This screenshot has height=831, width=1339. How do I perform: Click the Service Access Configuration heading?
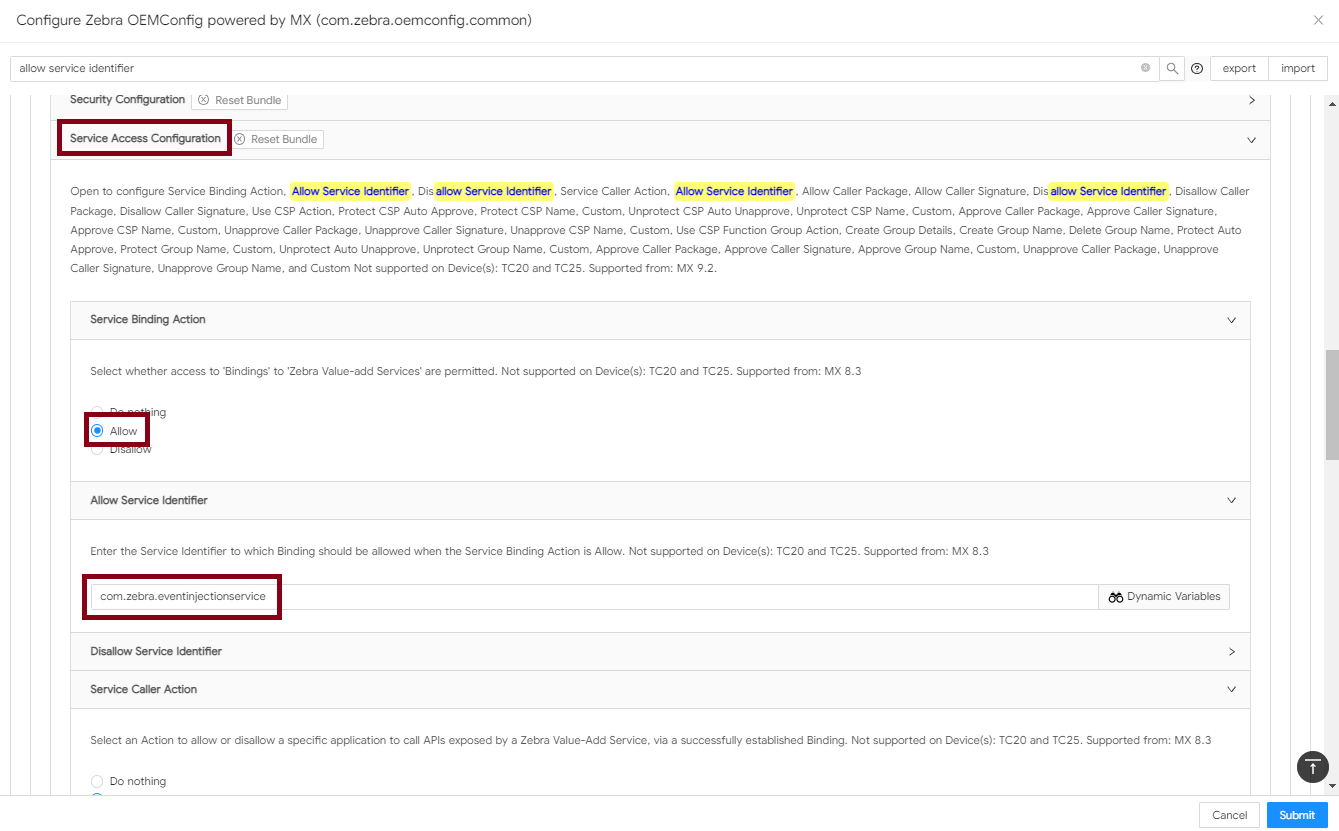(x=145, y=138)
